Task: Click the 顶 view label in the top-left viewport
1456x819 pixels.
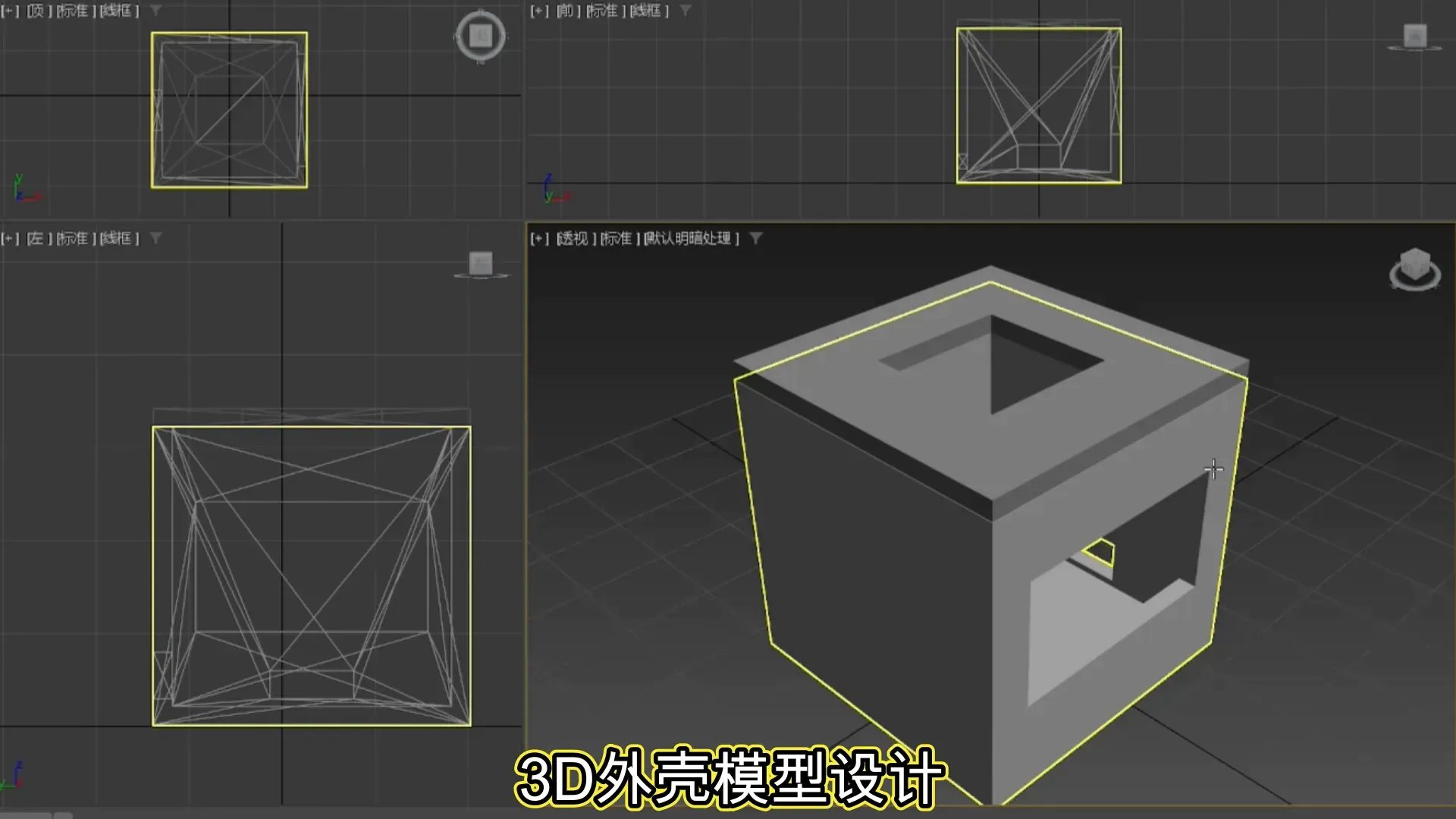Action: (36, 11)
